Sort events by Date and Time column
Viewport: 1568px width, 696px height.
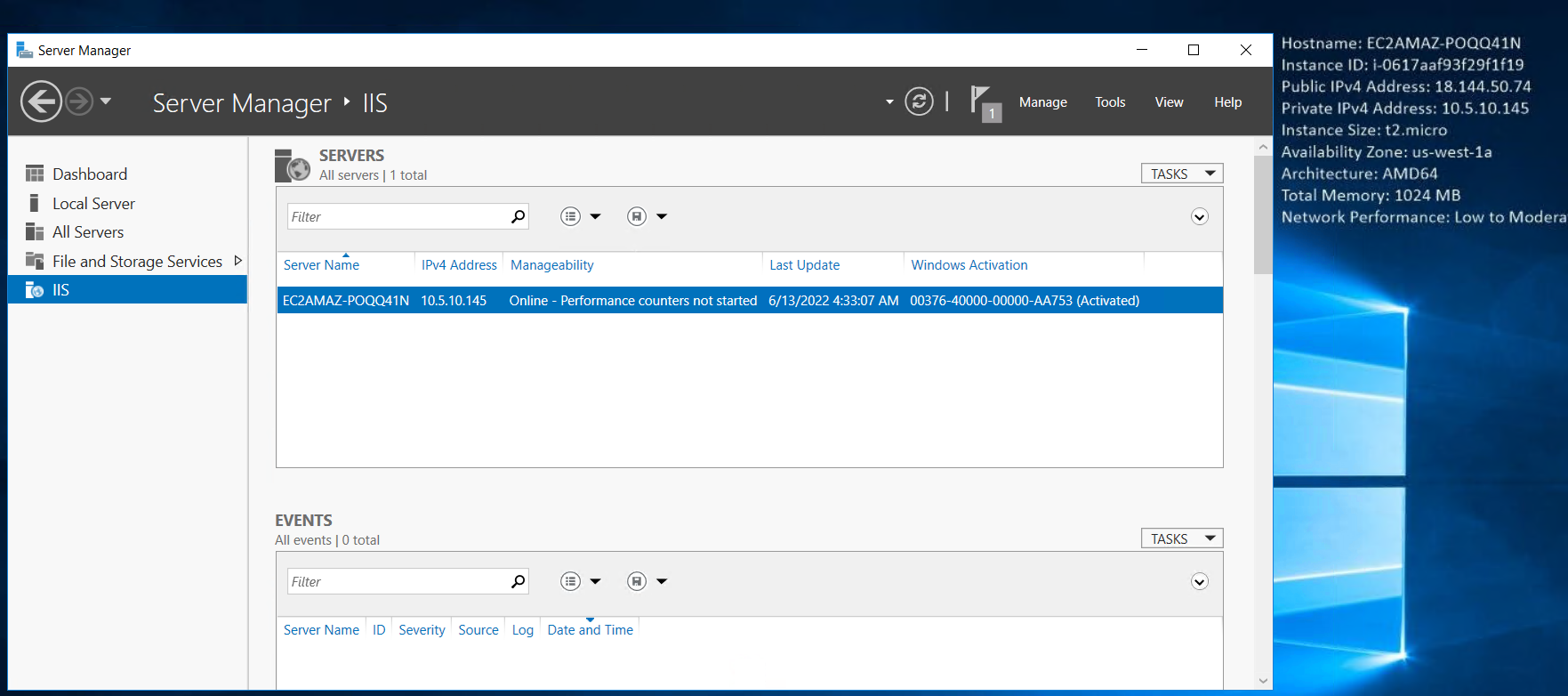click(591, 630)
